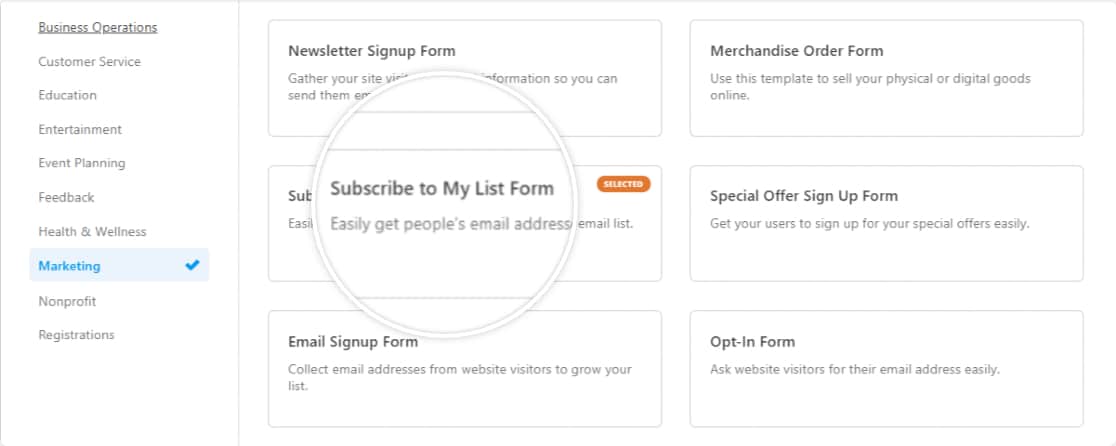Select the Feedback category
Image resolution: width=1116 pixels, height=446 pixels.
[x=66, y=198]
